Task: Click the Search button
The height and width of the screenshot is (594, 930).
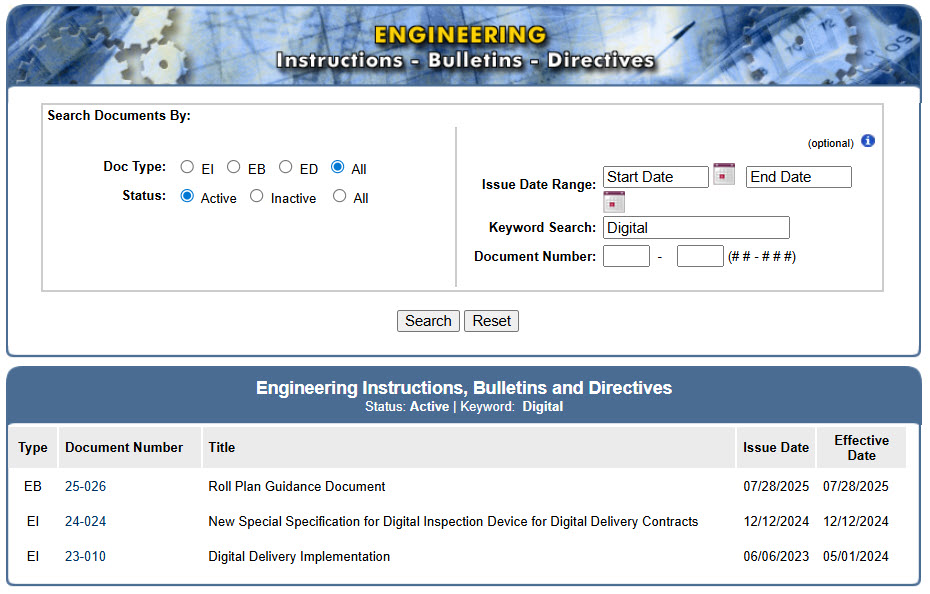Action: tap(428, 321)
